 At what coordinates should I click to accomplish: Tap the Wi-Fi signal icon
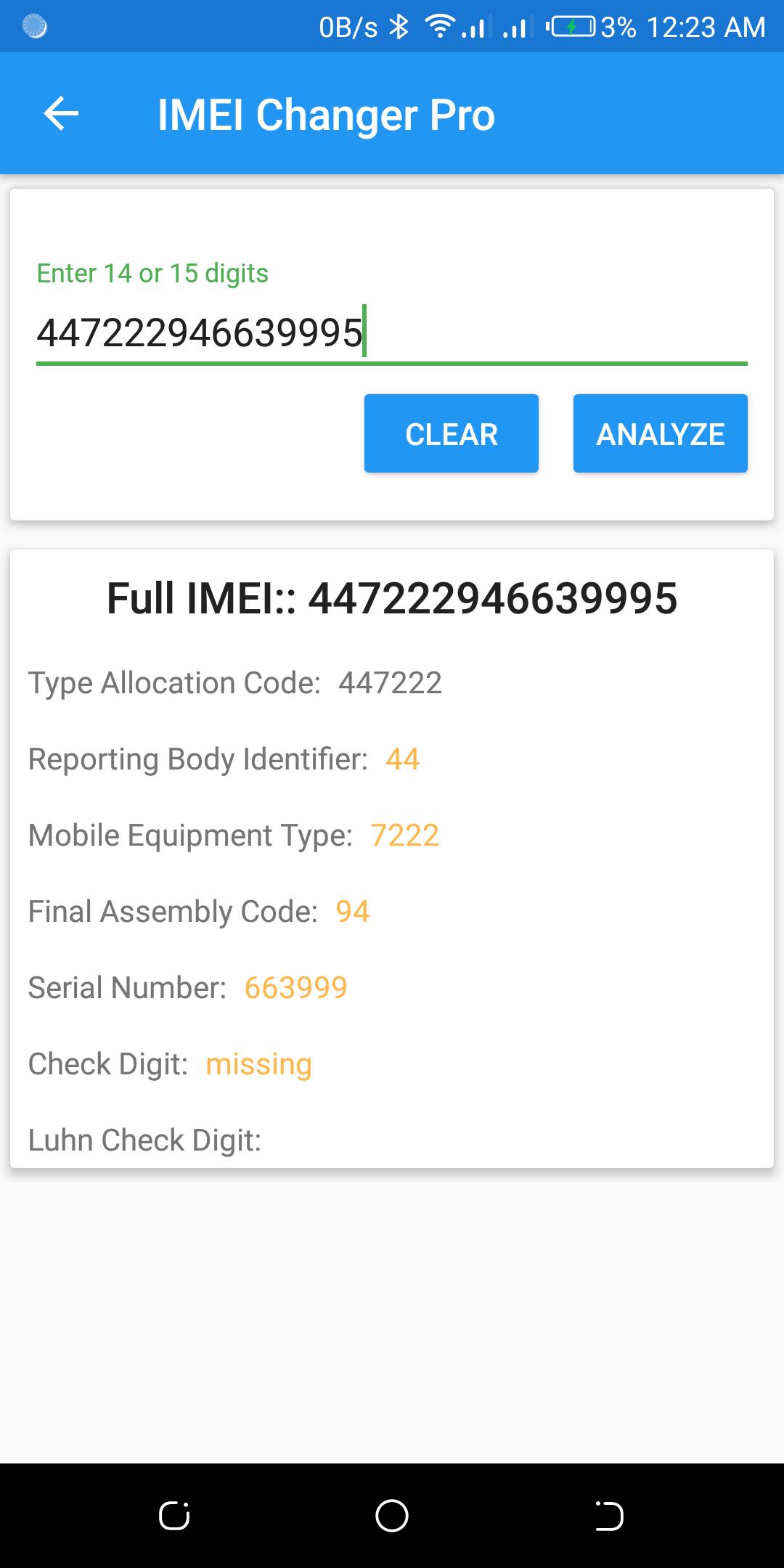point(440,28)
